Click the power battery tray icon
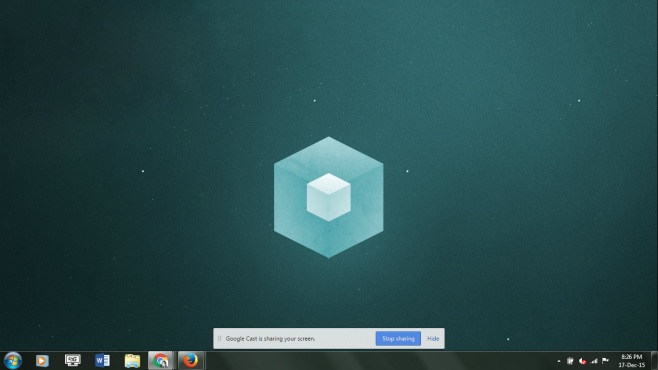658x370 pixels. [570, 361]
